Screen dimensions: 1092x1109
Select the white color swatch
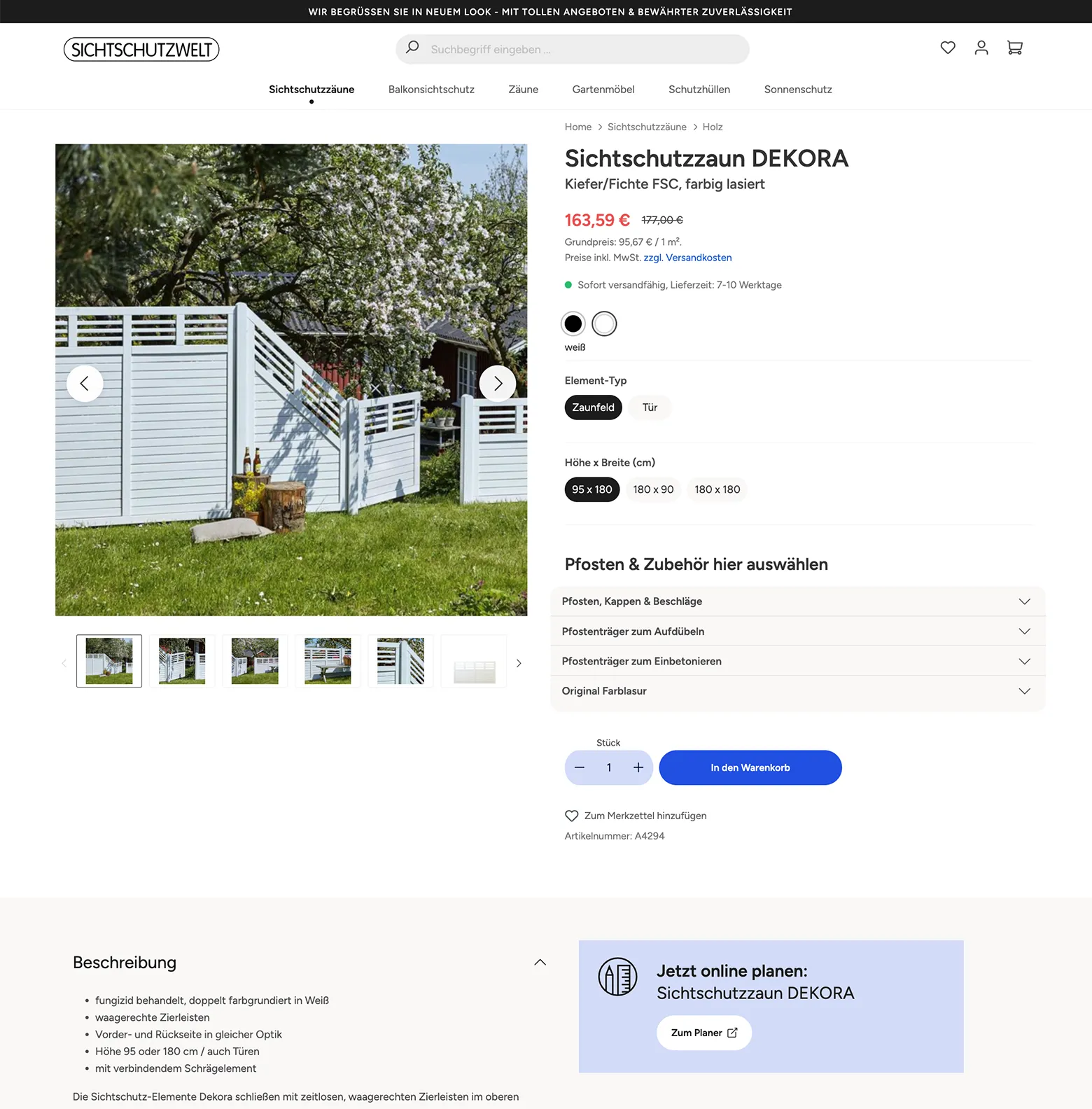pos(604,323)
